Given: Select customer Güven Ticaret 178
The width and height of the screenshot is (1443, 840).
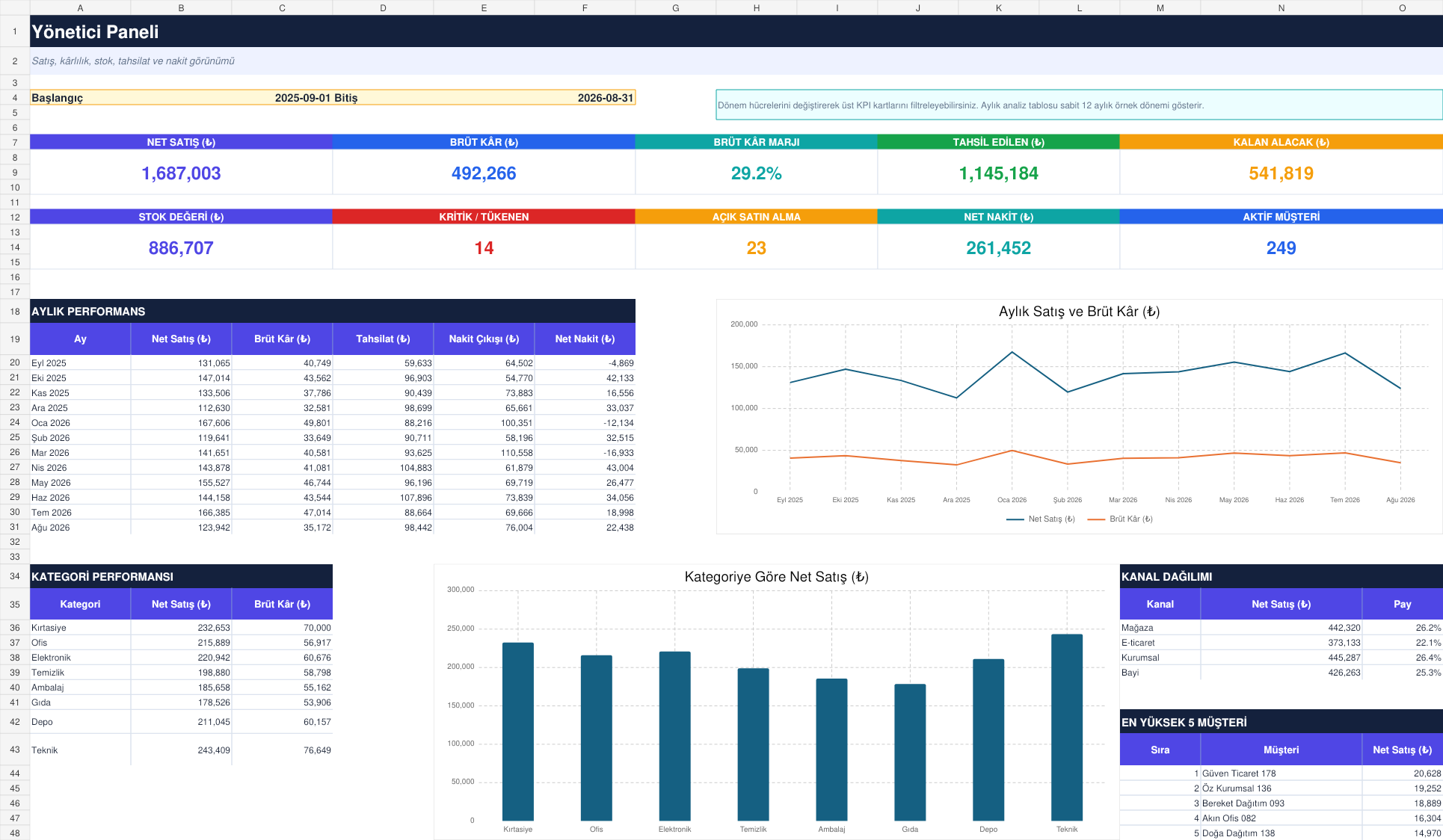Looking at the screenshot, I should pyautogui.click(x=1281, y=773).
